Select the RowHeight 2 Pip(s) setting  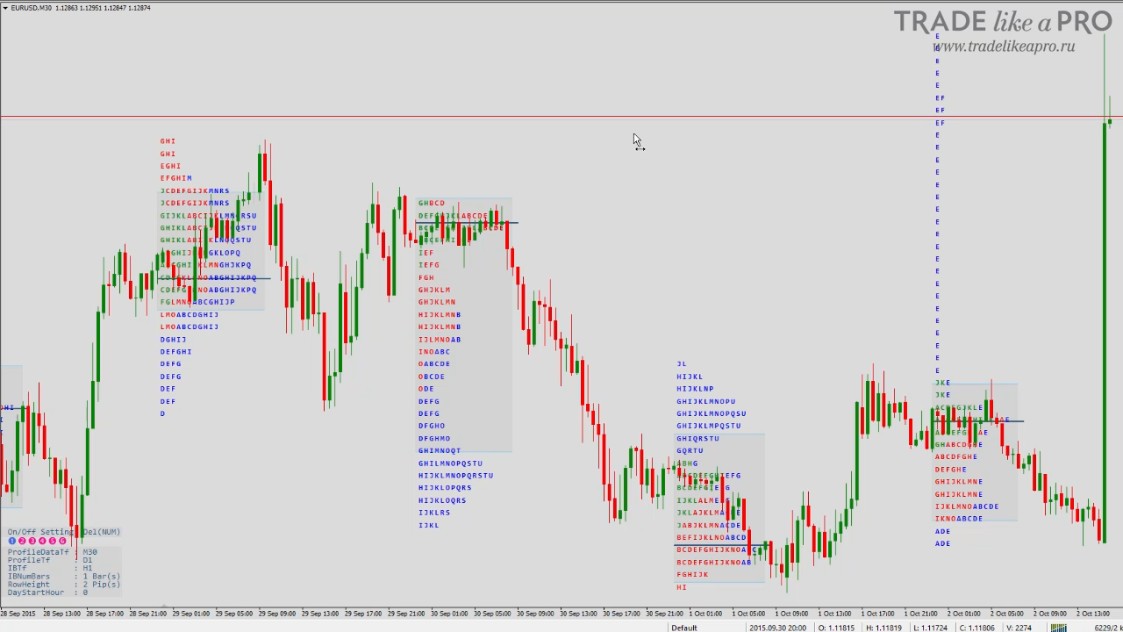pyautogui.click(x=64, y=585)
